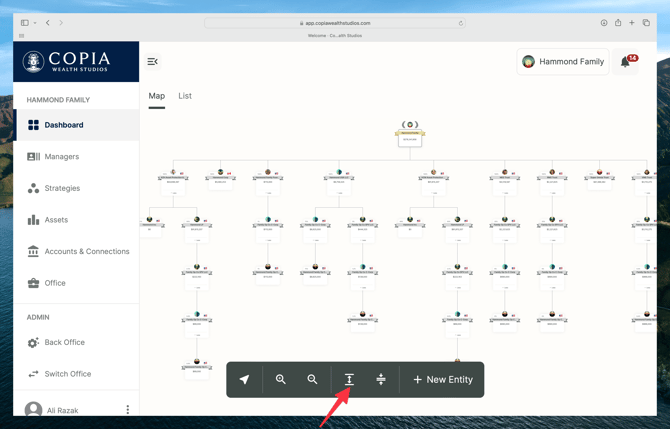The height and width of the screenshot is (429, 670).
Task: Click the expand vertical spacing icon
Action: tap(349, 380)
